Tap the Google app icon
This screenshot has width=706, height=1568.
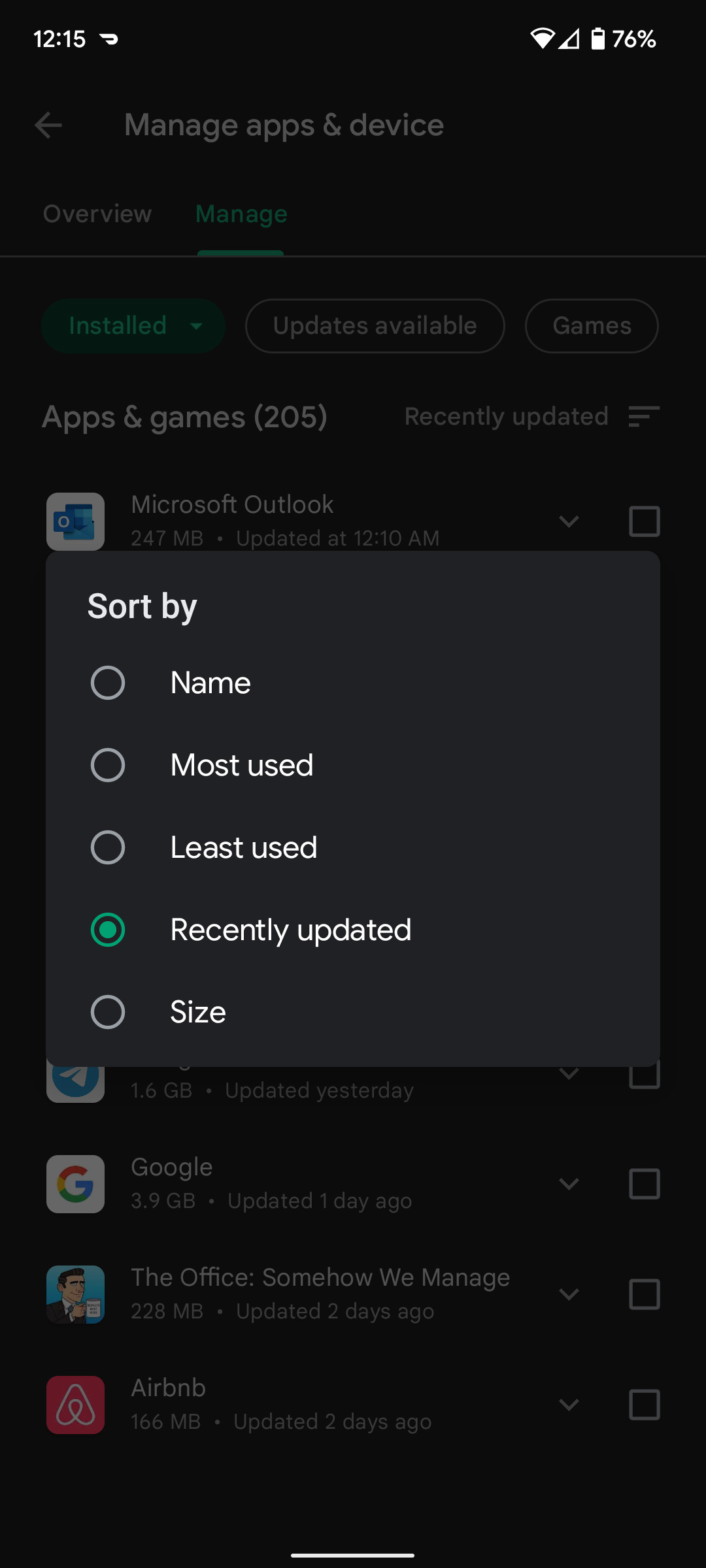(x=75, y=1184)
